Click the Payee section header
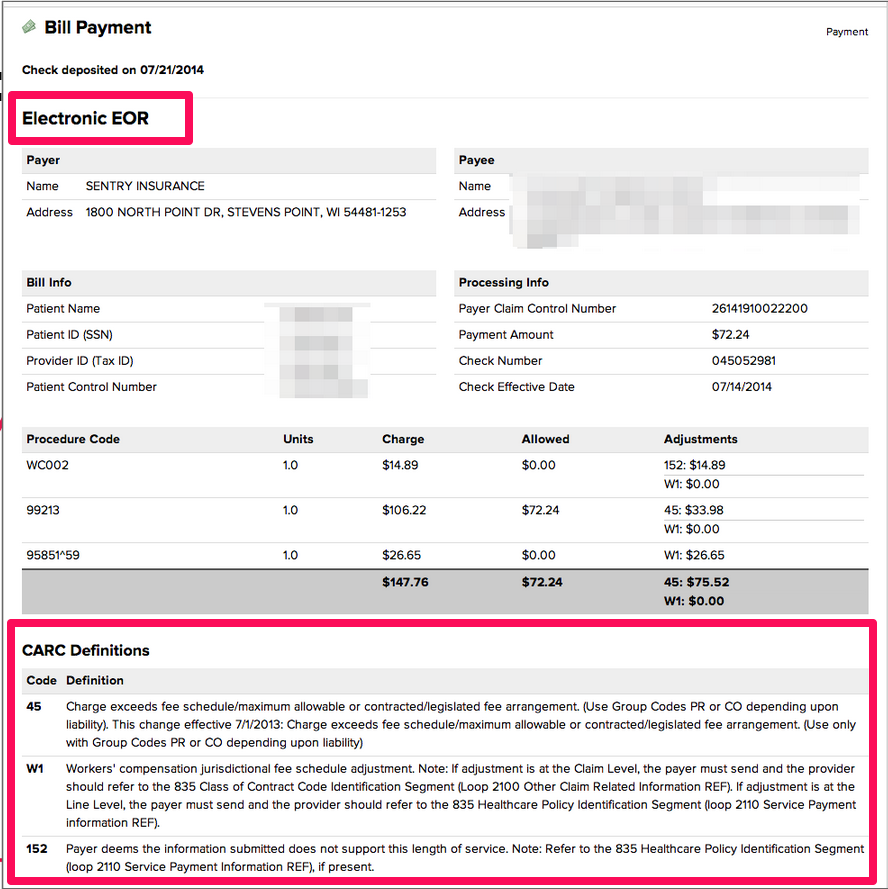888x889 pixels. pos(661,160)
